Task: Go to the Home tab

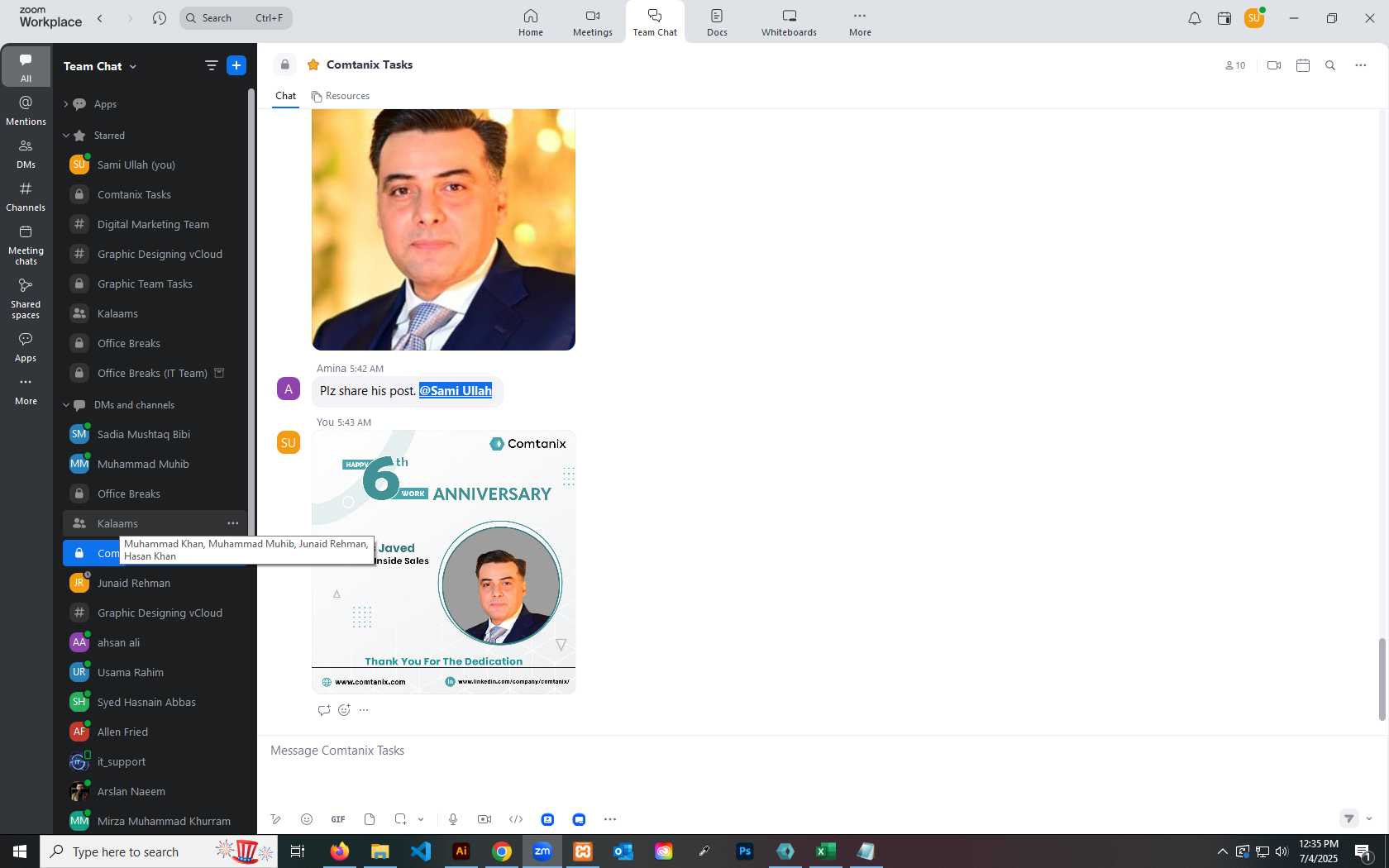Action: pyautogui.click(x=531, y=22)
